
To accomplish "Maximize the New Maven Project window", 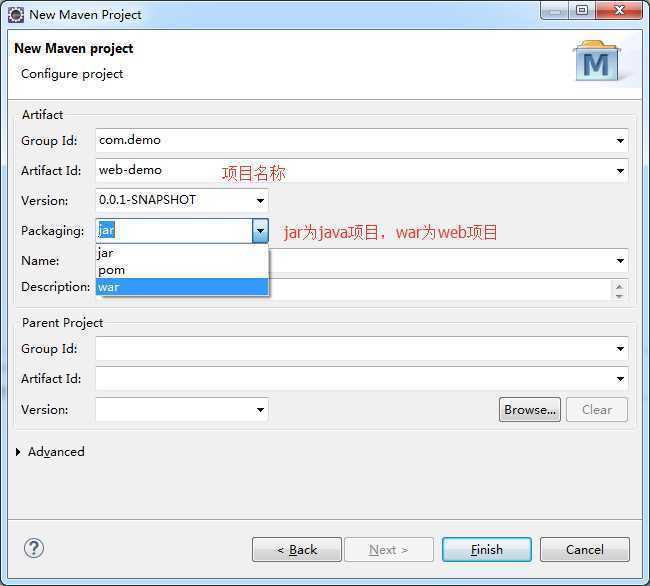I will [x=582, y=10].
